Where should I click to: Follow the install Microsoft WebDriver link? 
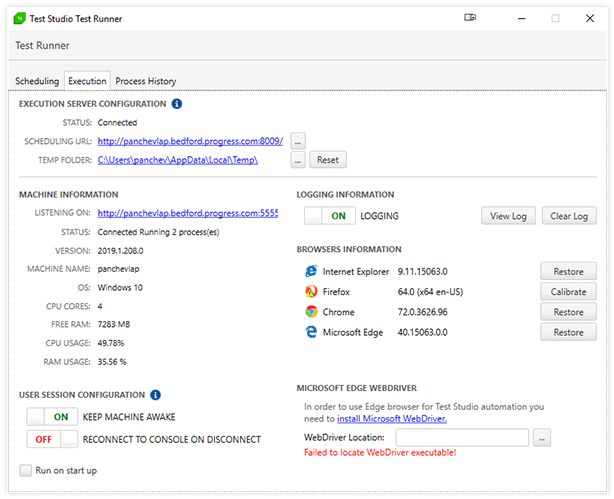(x=392, y=419)
